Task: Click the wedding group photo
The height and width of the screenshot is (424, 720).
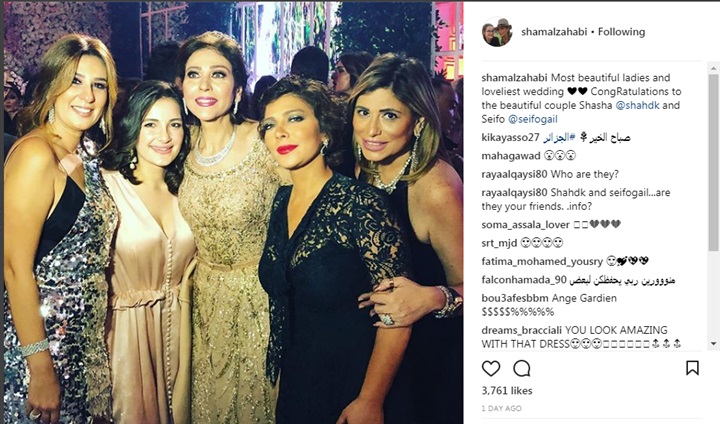Action: [233, 212]
